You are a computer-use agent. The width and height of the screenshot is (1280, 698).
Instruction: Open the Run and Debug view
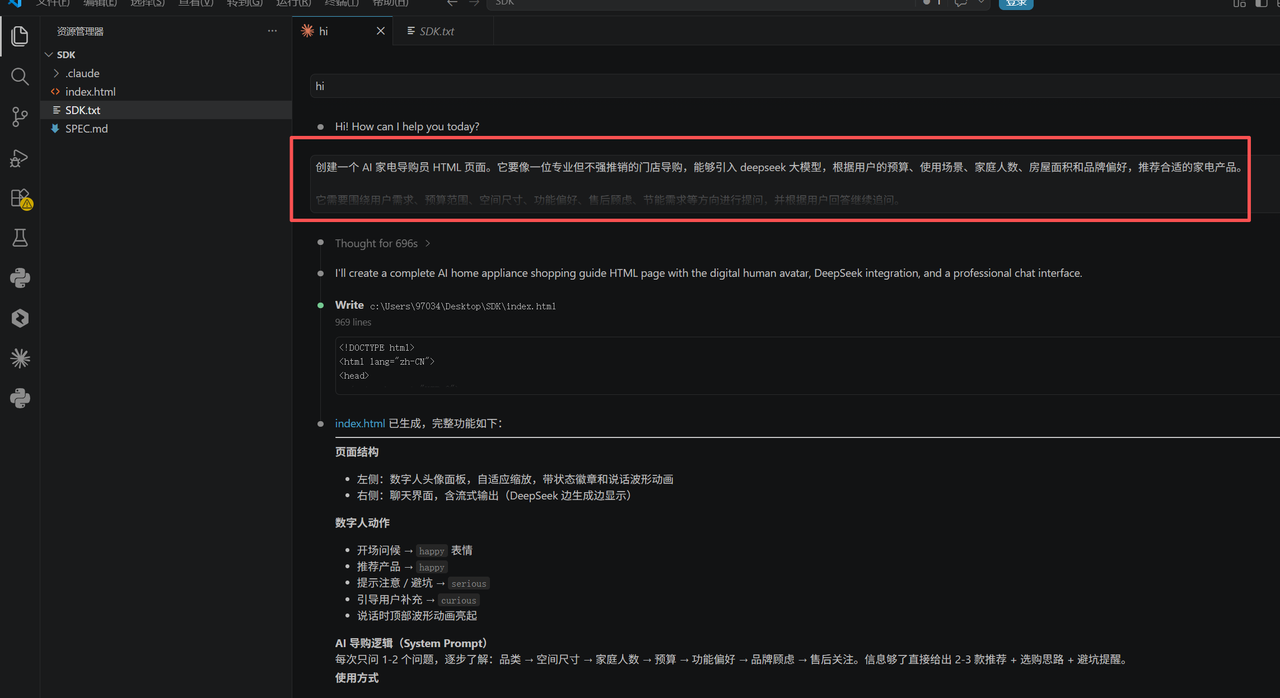coord(19,158)
